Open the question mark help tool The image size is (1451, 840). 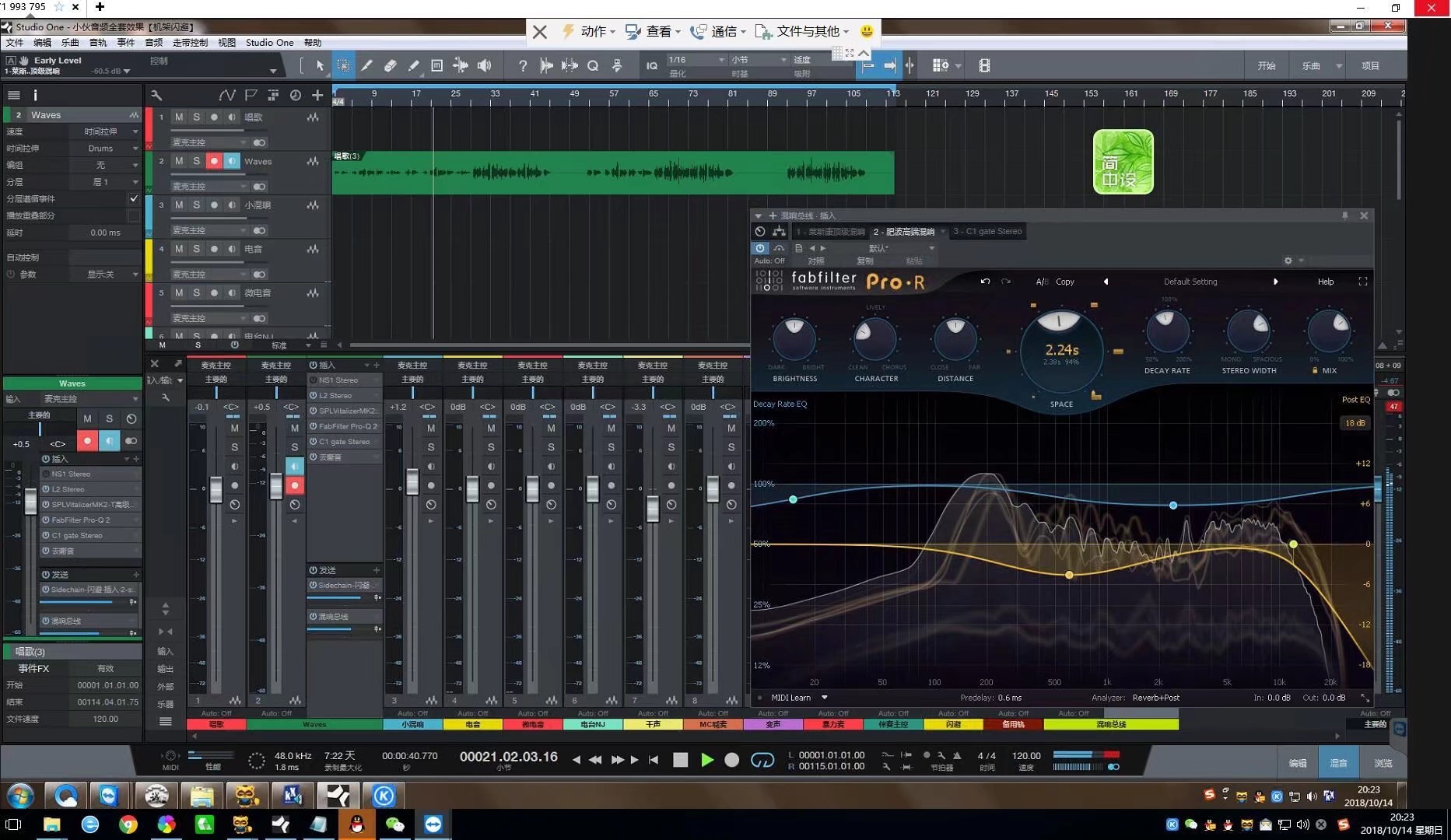[x=523, y=66]
